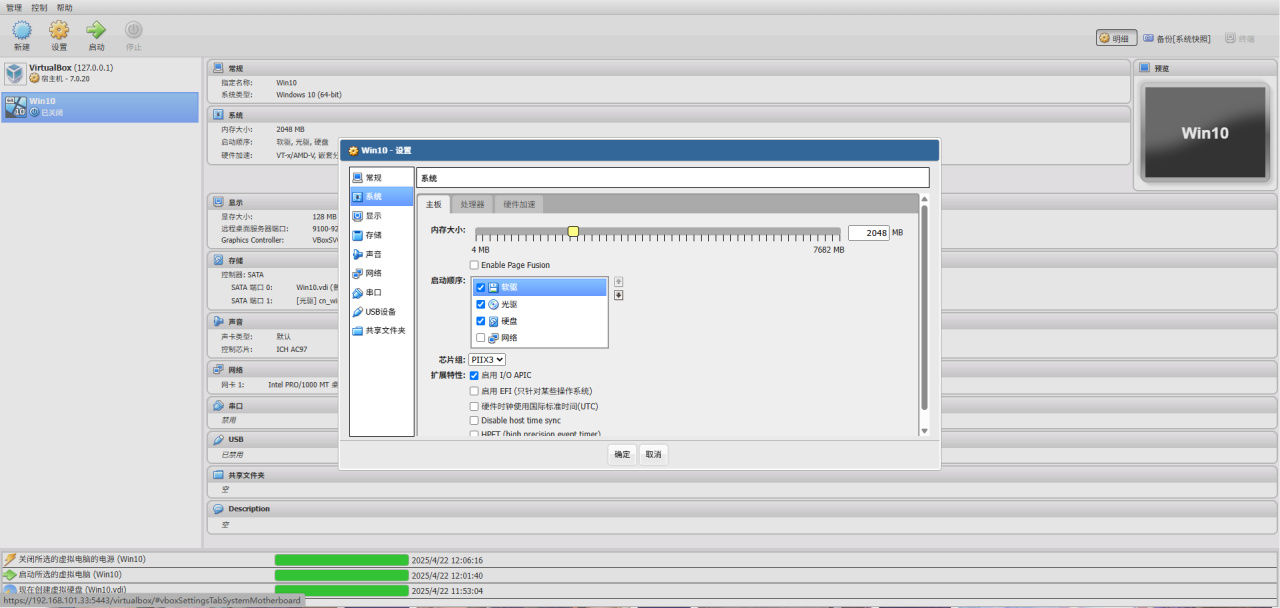Open 存储 category in settings dialog sidebar

click(381, 235)
